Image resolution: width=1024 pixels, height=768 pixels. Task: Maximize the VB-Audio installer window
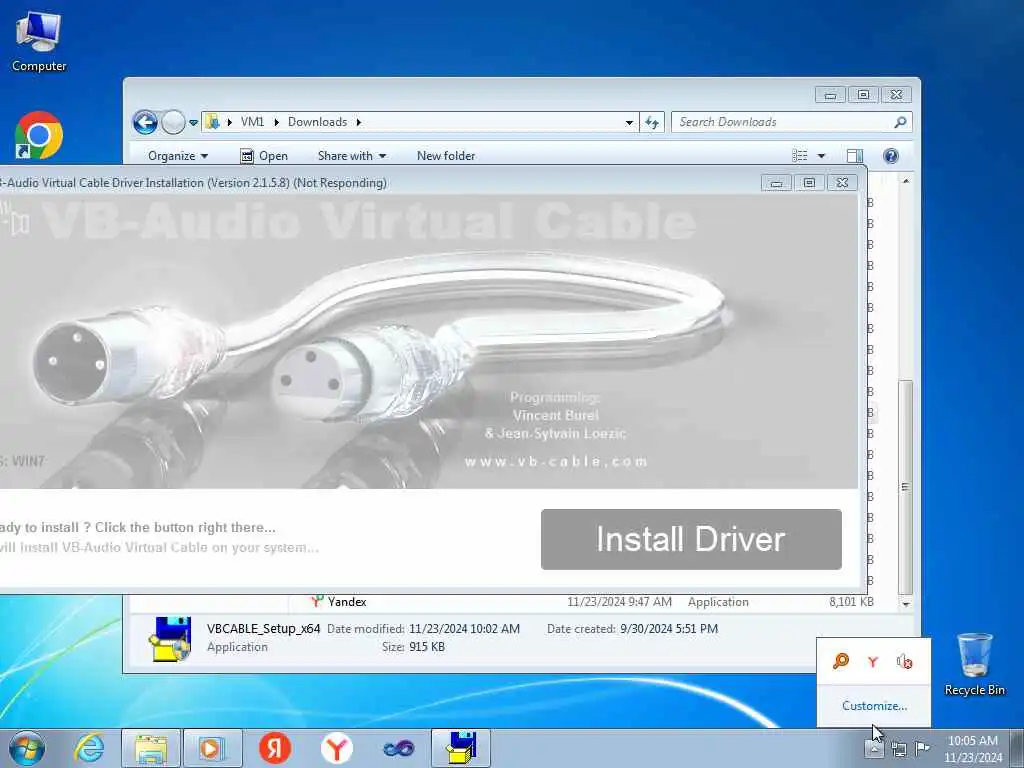(x=809, y=183)
